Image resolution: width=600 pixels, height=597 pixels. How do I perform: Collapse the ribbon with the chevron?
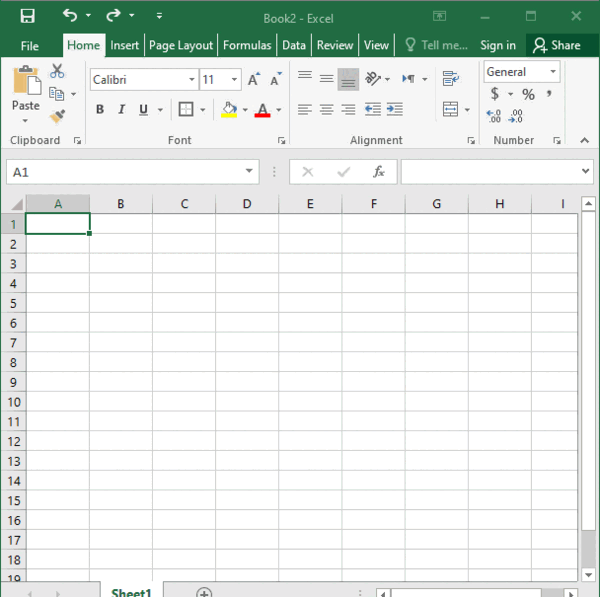(584, 140)
